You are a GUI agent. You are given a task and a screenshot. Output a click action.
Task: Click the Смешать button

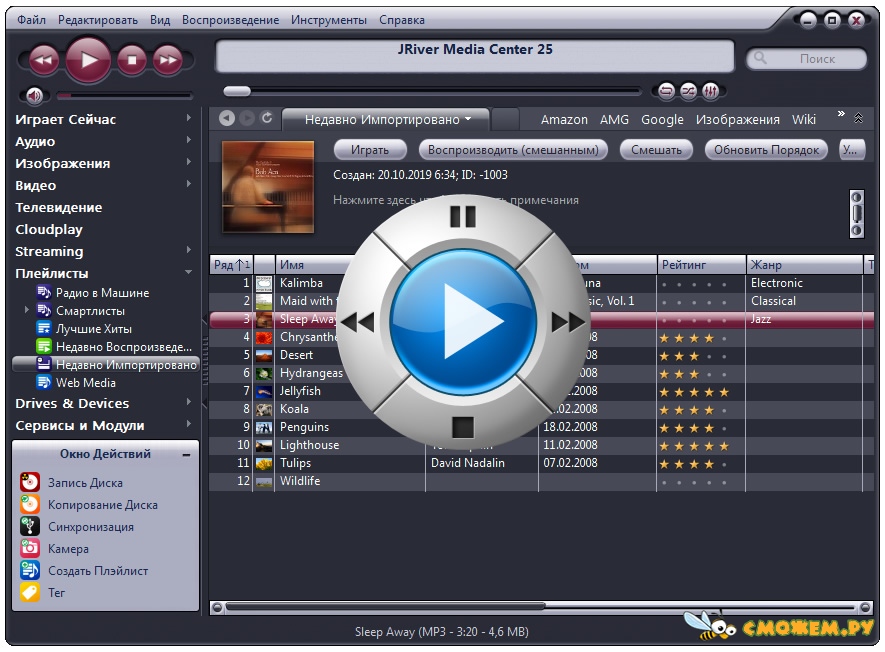click(656, 150)
